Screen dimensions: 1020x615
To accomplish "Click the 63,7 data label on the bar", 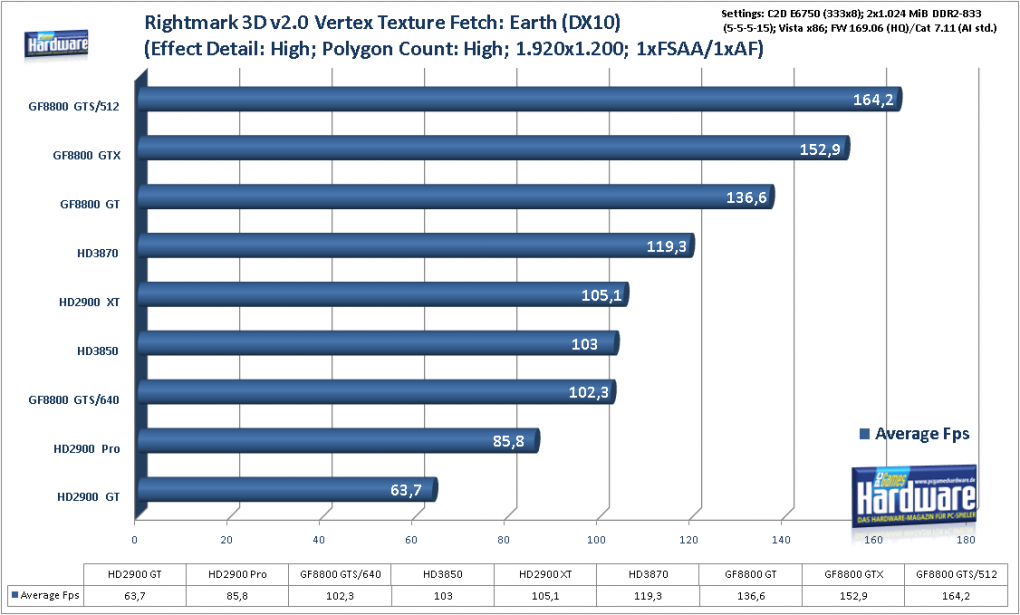I will [406, 490].
